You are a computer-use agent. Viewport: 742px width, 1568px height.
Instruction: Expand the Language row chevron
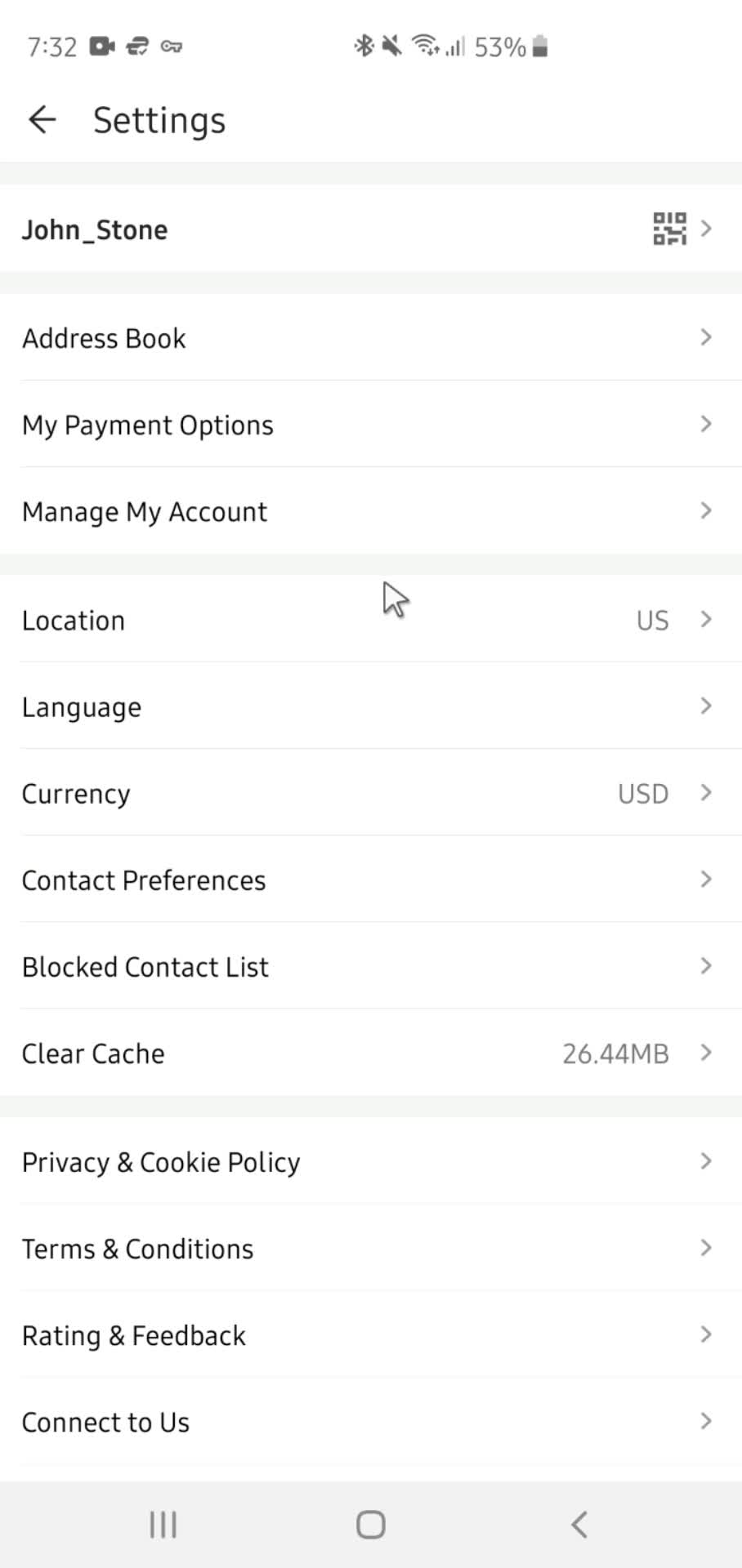pyautogui.click(x=706, y=706)
